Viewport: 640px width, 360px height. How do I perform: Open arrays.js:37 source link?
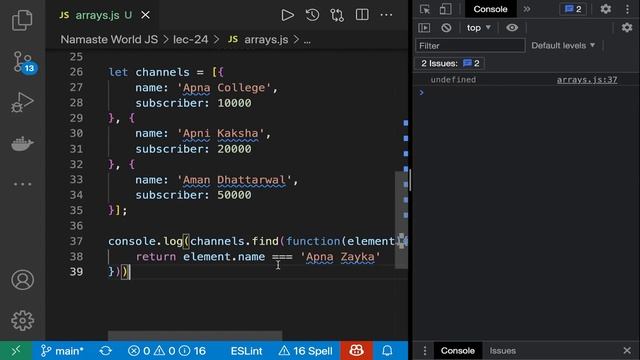point(587,80)
